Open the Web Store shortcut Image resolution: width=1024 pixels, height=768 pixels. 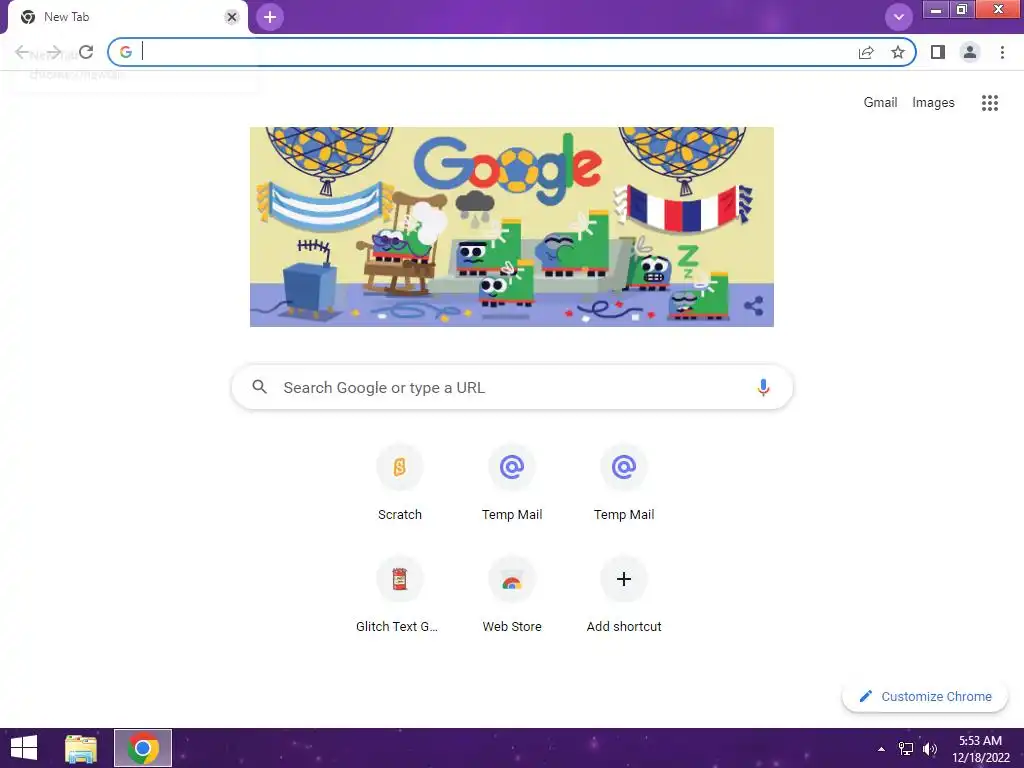(x=512, y=595)
